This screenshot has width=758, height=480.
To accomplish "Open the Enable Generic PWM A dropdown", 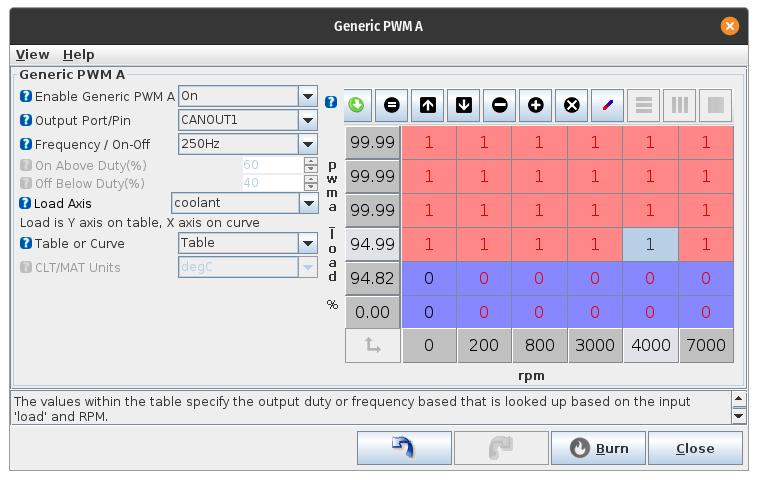I will (x=308, y=96).
